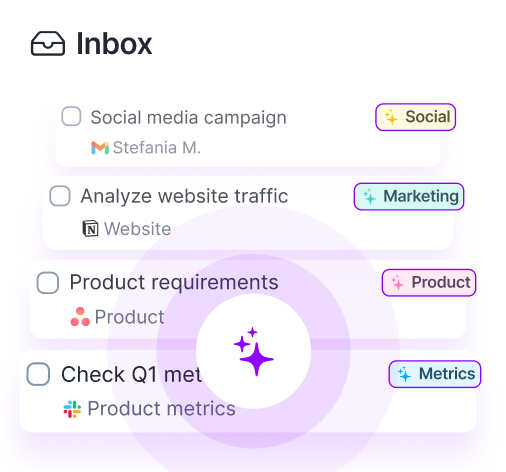Choose the pink Product label tag
Viewport: 506px width, 472px height.
pyautogui.click(x=429, y=283)
